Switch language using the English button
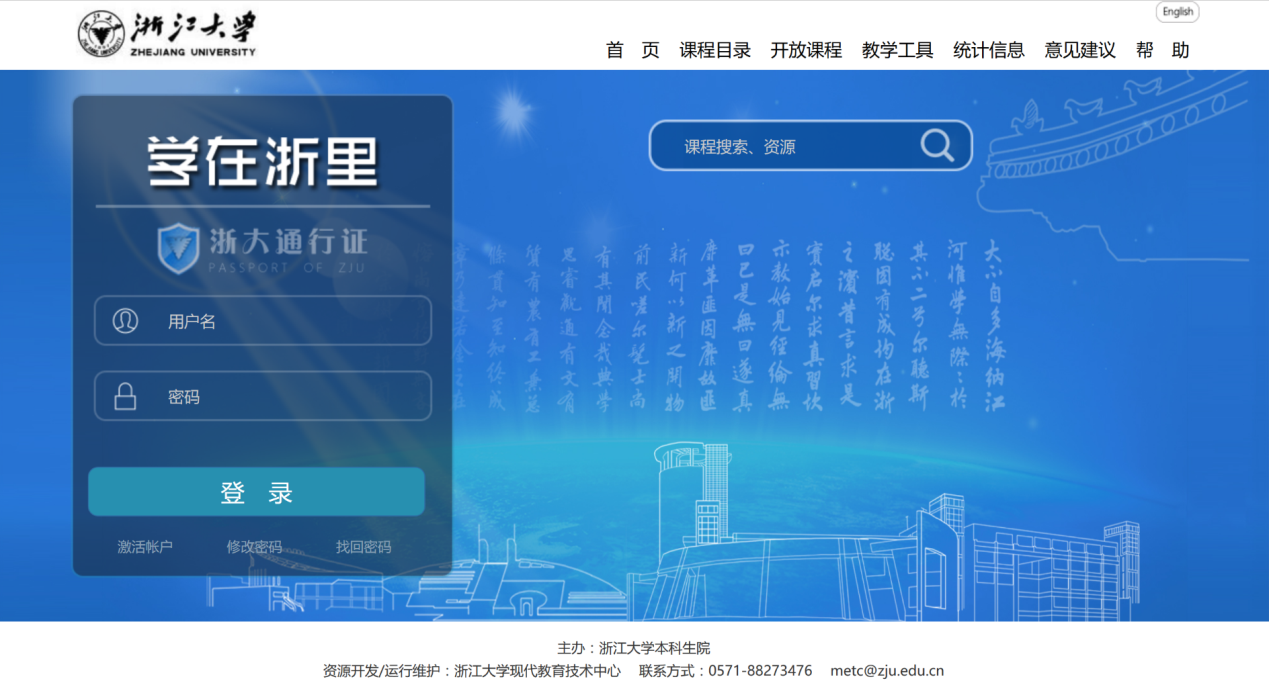Screen dimensions: 1269x685 (1177, 12)
